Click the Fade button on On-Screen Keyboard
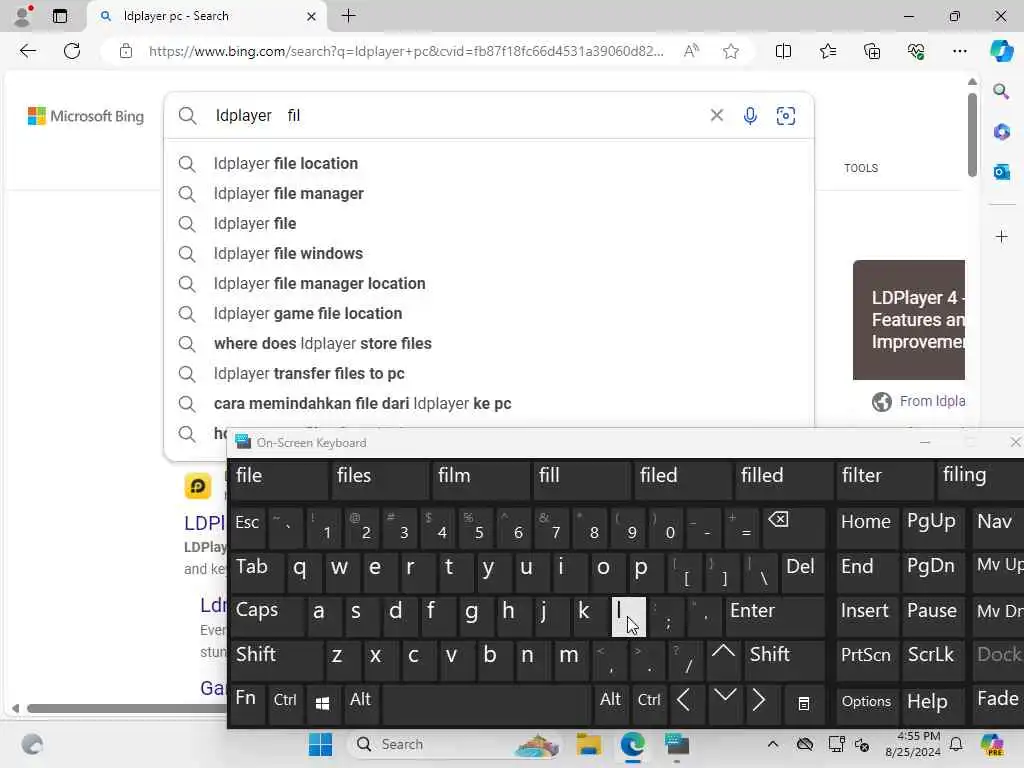 [998, 703]
